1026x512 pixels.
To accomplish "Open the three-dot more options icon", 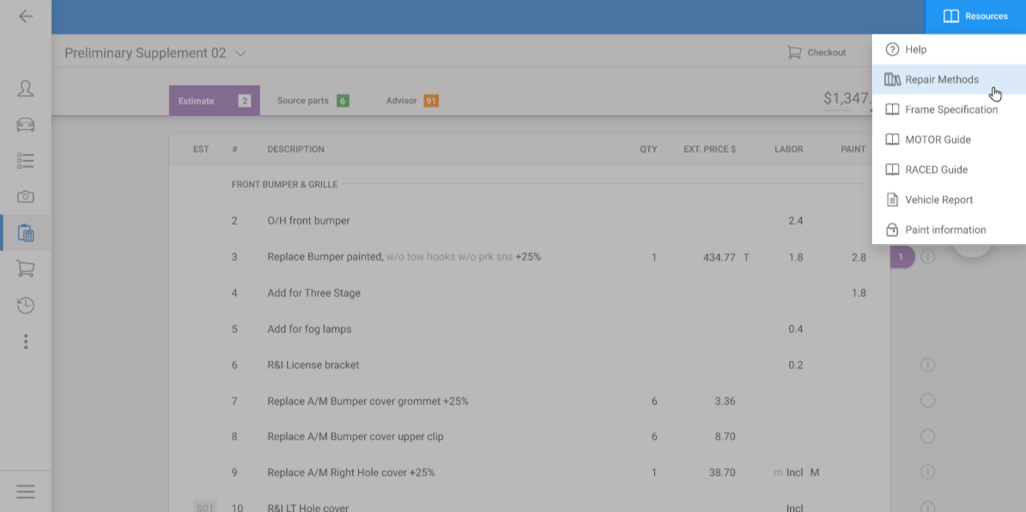I will [x=26, y=342].
